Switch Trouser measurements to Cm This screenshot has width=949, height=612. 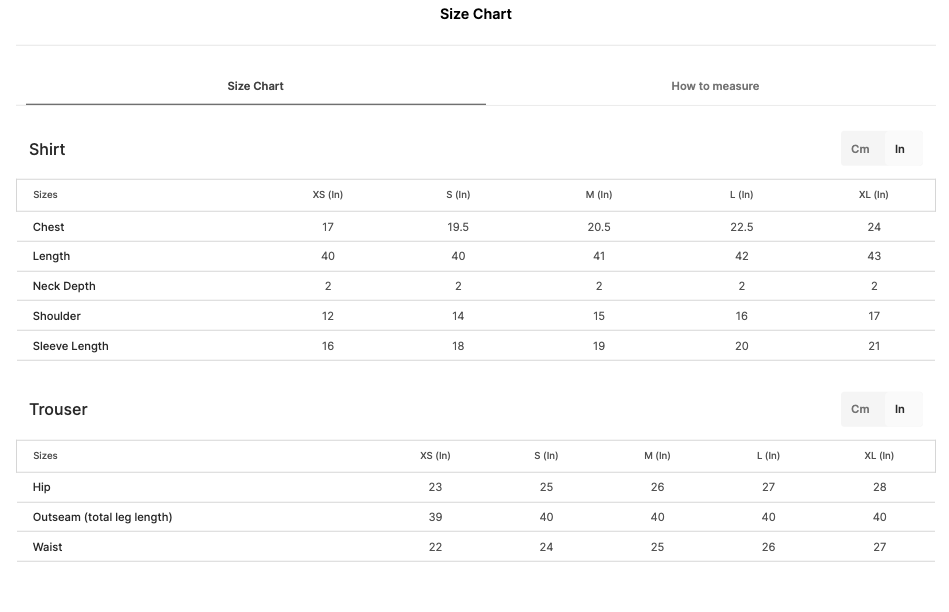(860, 409)
